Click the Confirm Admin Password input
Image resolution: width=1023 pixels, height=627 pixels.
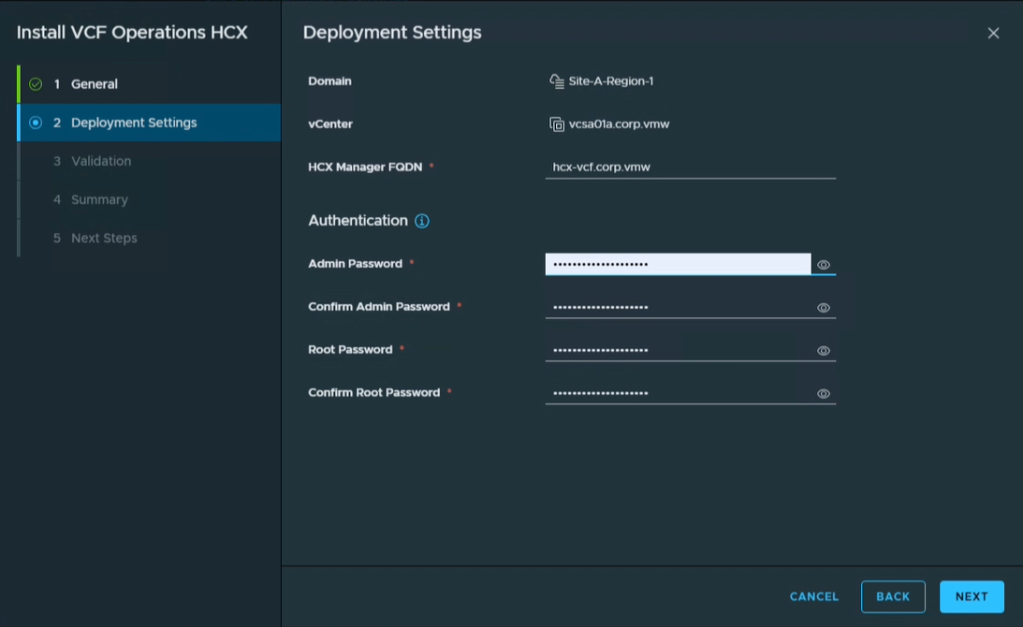pyautogui.click(x=679, y=307)
